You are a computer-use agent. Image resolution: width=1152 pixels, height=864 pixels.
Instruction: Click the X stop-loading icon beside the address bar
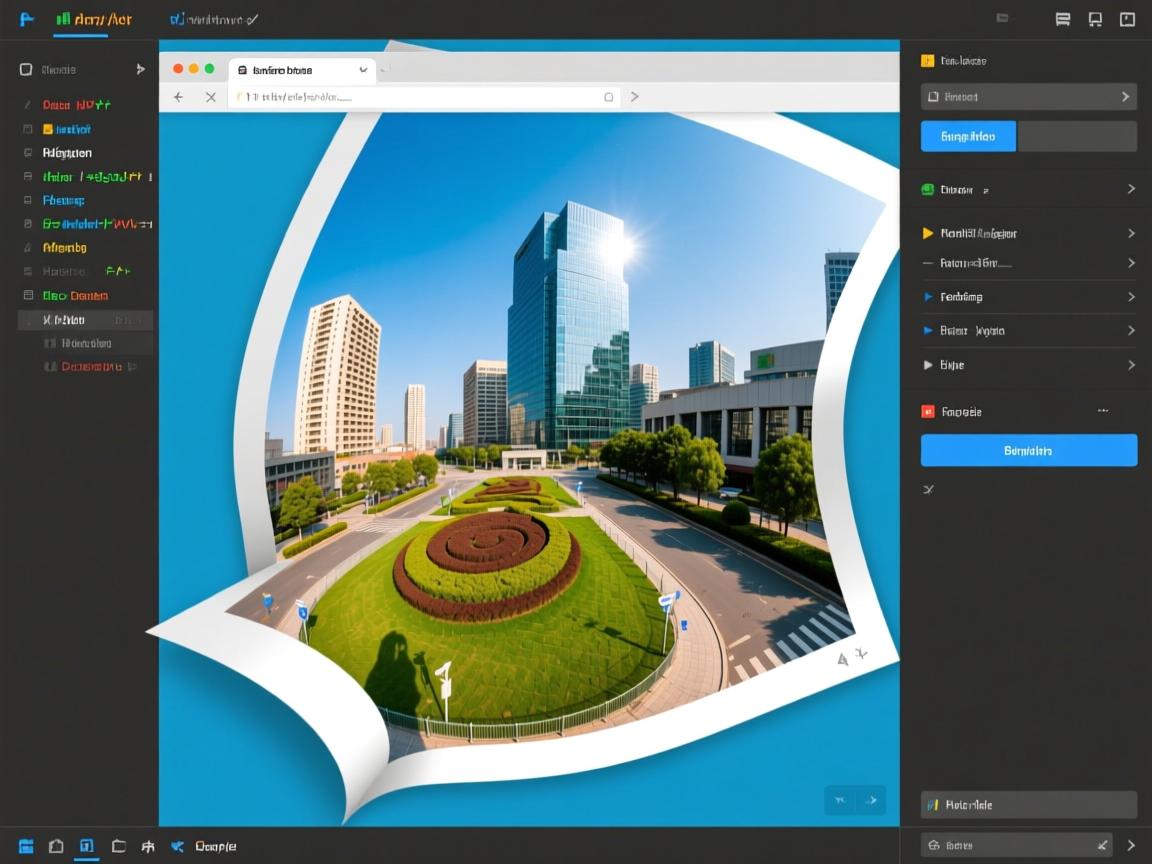pyautogui.click(x=210, y=97)
